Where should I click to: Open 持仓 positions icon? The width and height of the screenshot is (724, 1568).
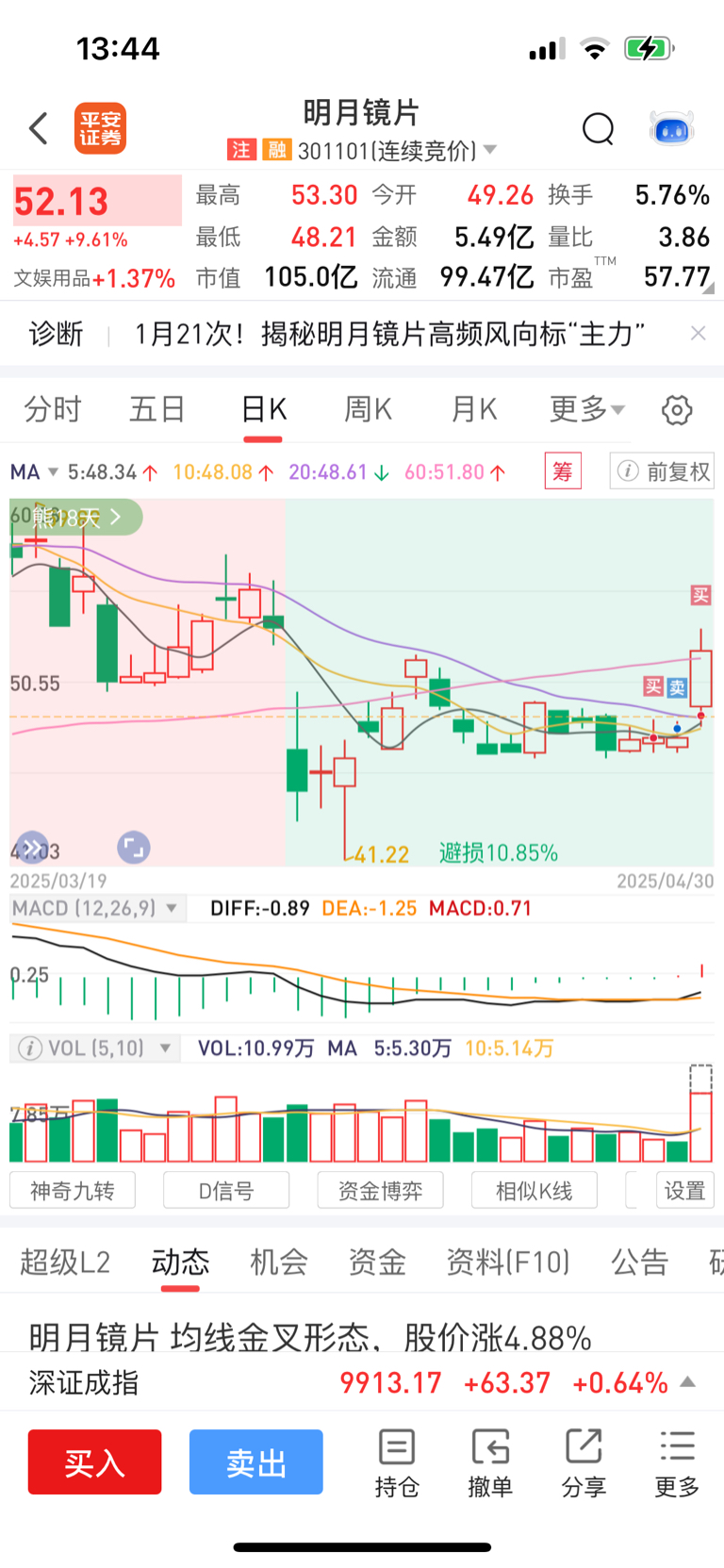point(397,1463)
